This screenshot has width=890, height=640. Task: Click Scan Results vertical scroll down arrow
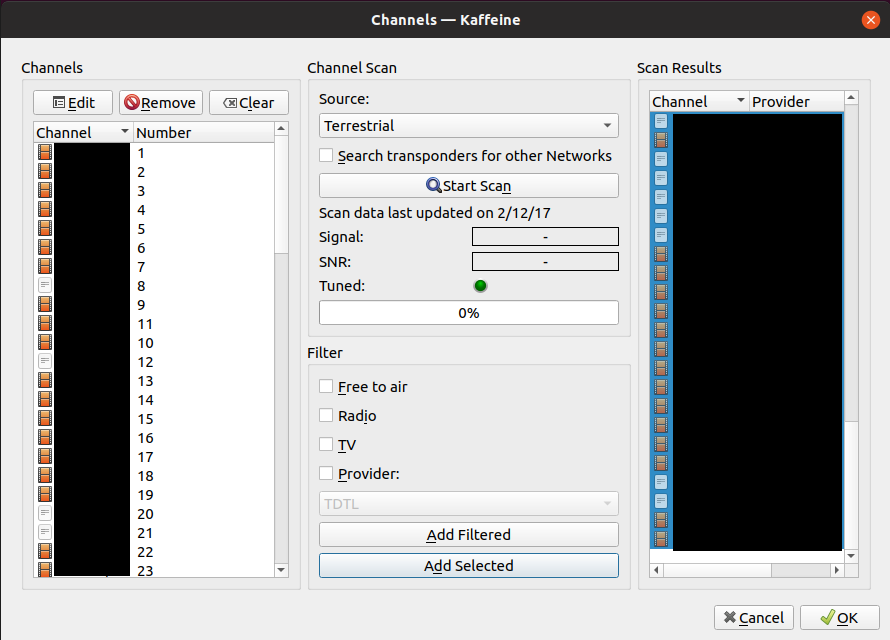tap(851, 556)
